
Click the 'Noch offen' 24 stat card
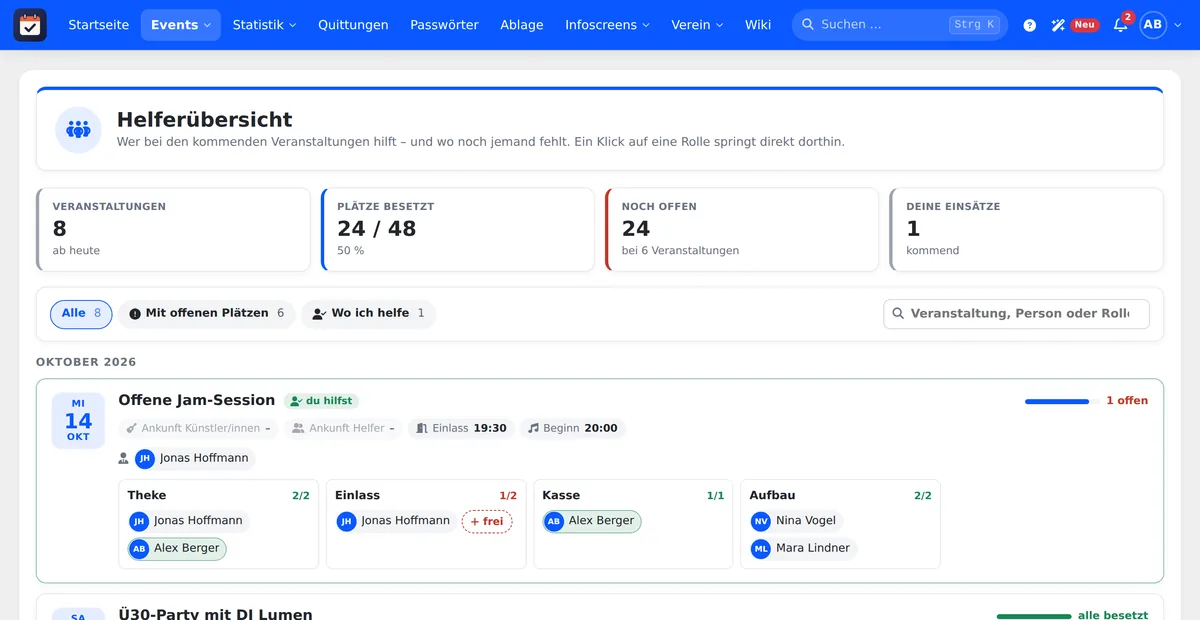(741, 230)
